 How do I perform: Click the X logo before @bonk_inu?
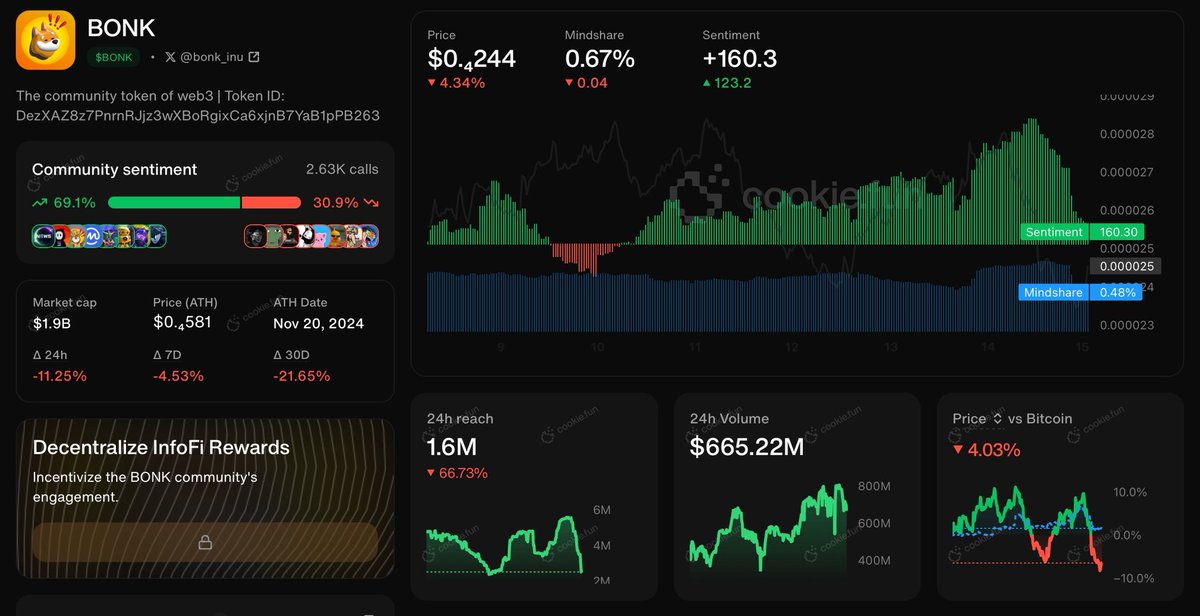[170, 57]
